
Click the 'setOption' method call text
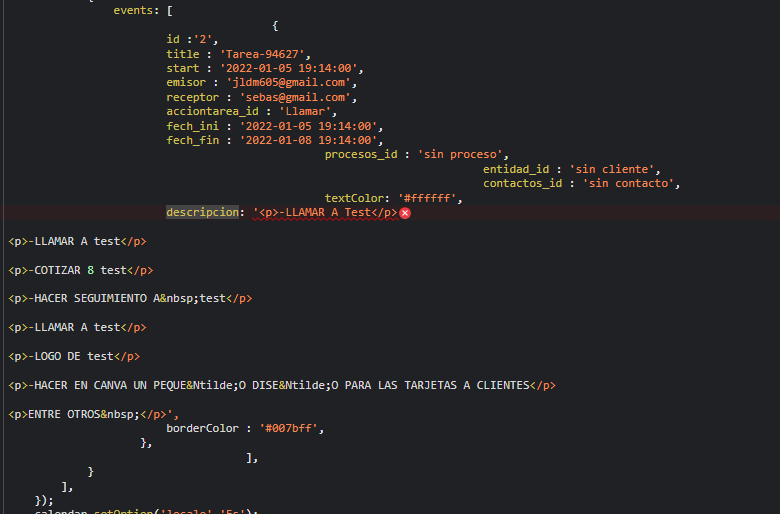(123, 511)
